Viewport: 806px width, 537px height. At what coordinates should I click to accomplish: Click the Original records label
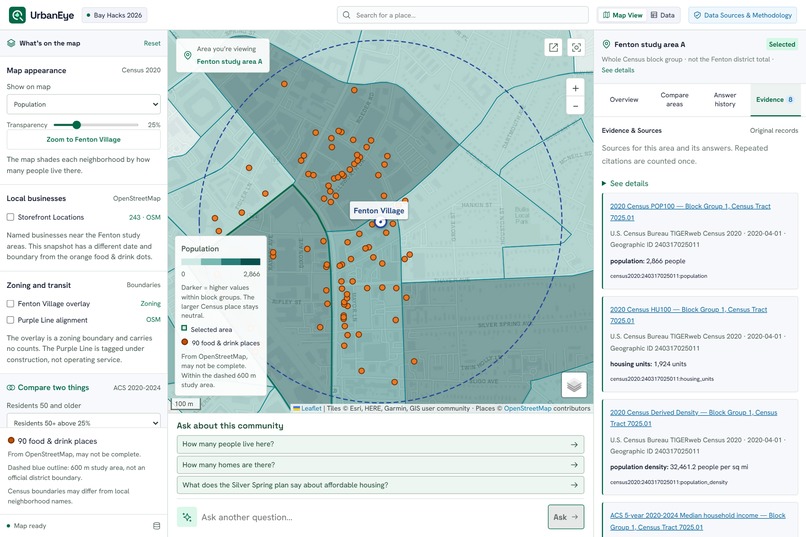coord(774,131)
